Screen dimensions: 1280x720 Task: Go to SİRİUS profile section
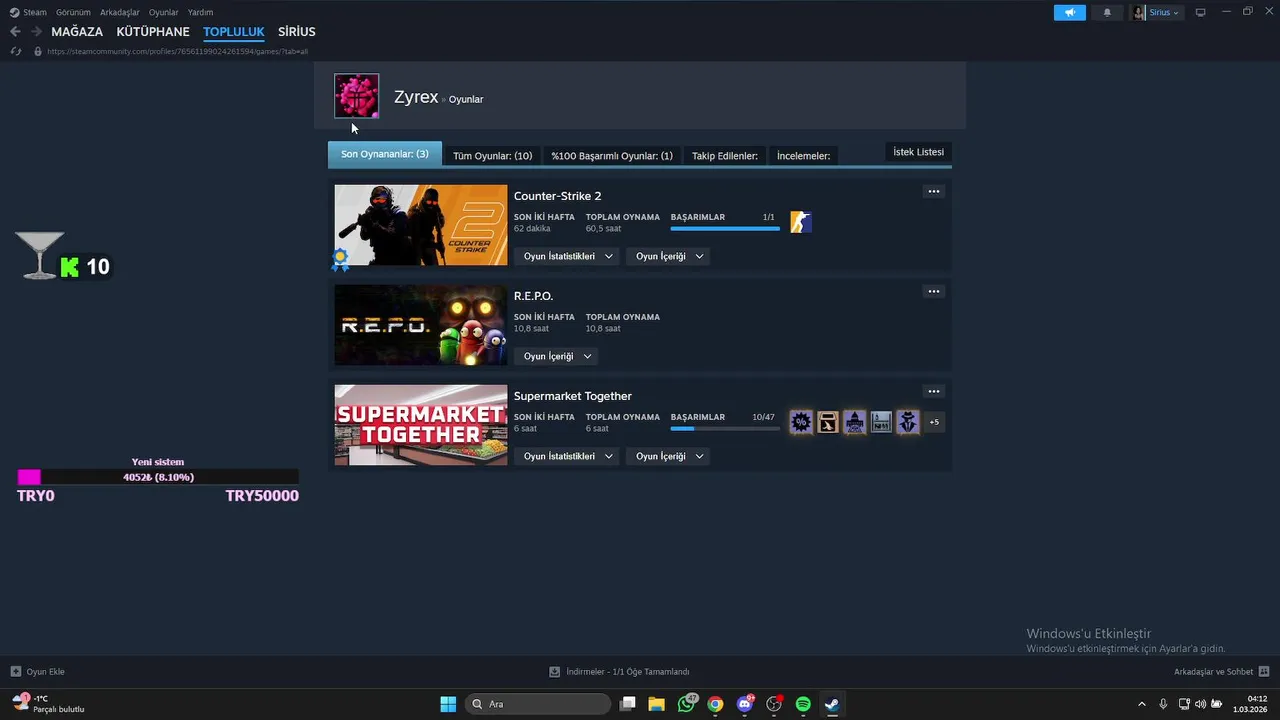(x=297, y=32)
